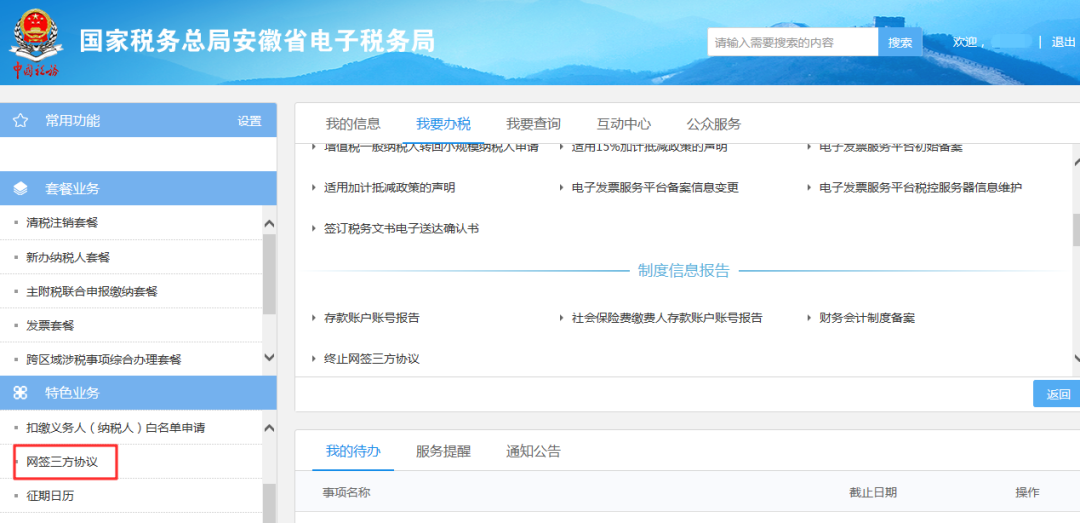Click the 制度信息报告 section heading

[683, 271]
